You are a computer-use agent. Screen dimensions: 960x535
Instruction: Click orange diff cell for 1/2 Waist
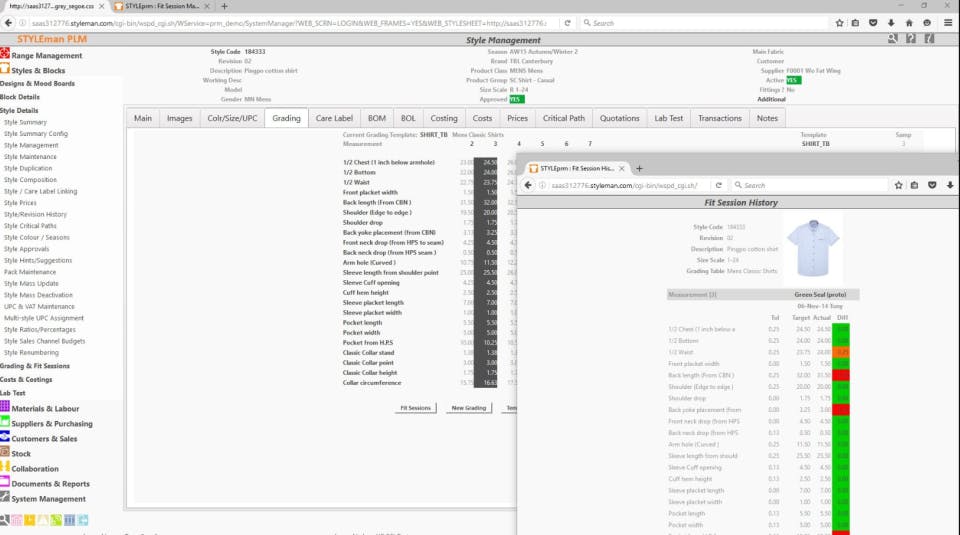841,353
